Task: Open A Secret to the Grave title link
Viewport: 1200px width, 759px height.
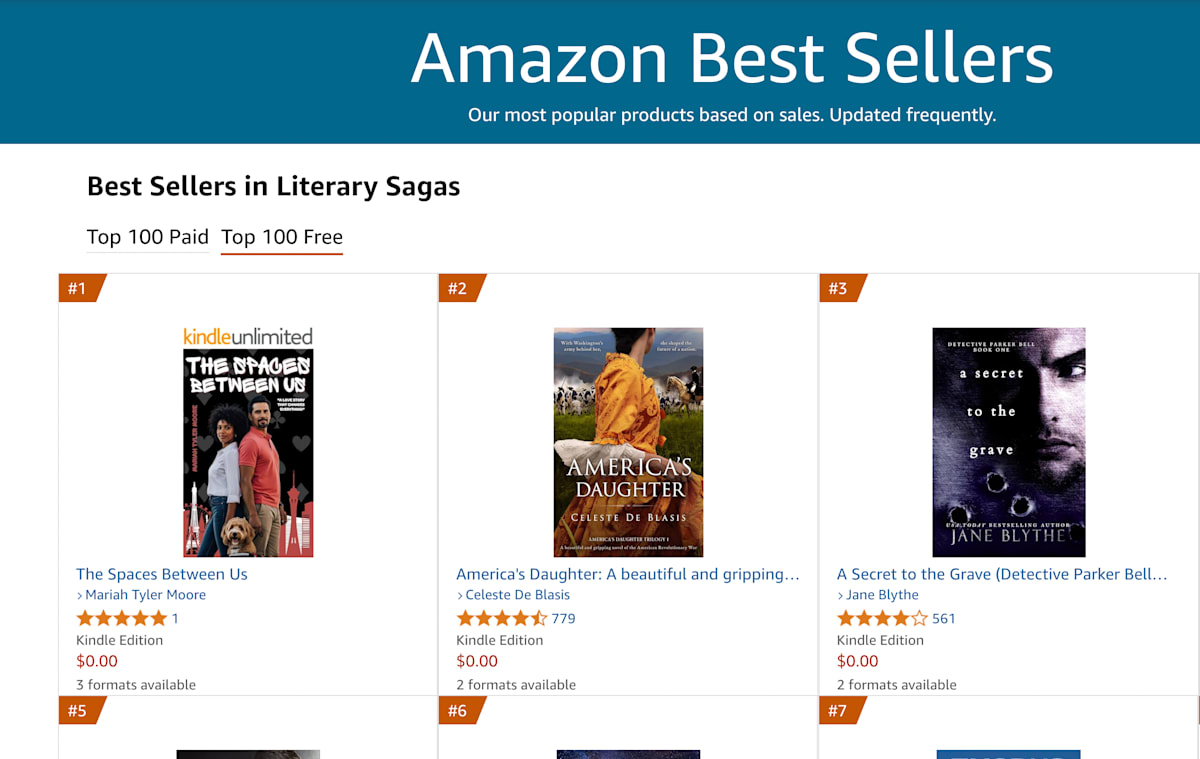Action: coord(1002,574)
